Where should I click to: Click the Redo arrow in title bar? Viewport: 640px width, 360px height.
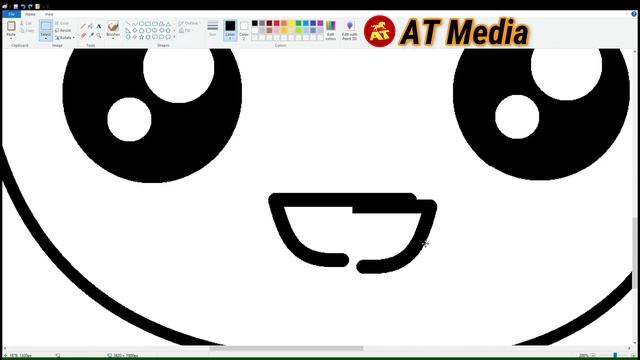click(x=30, y=6)
